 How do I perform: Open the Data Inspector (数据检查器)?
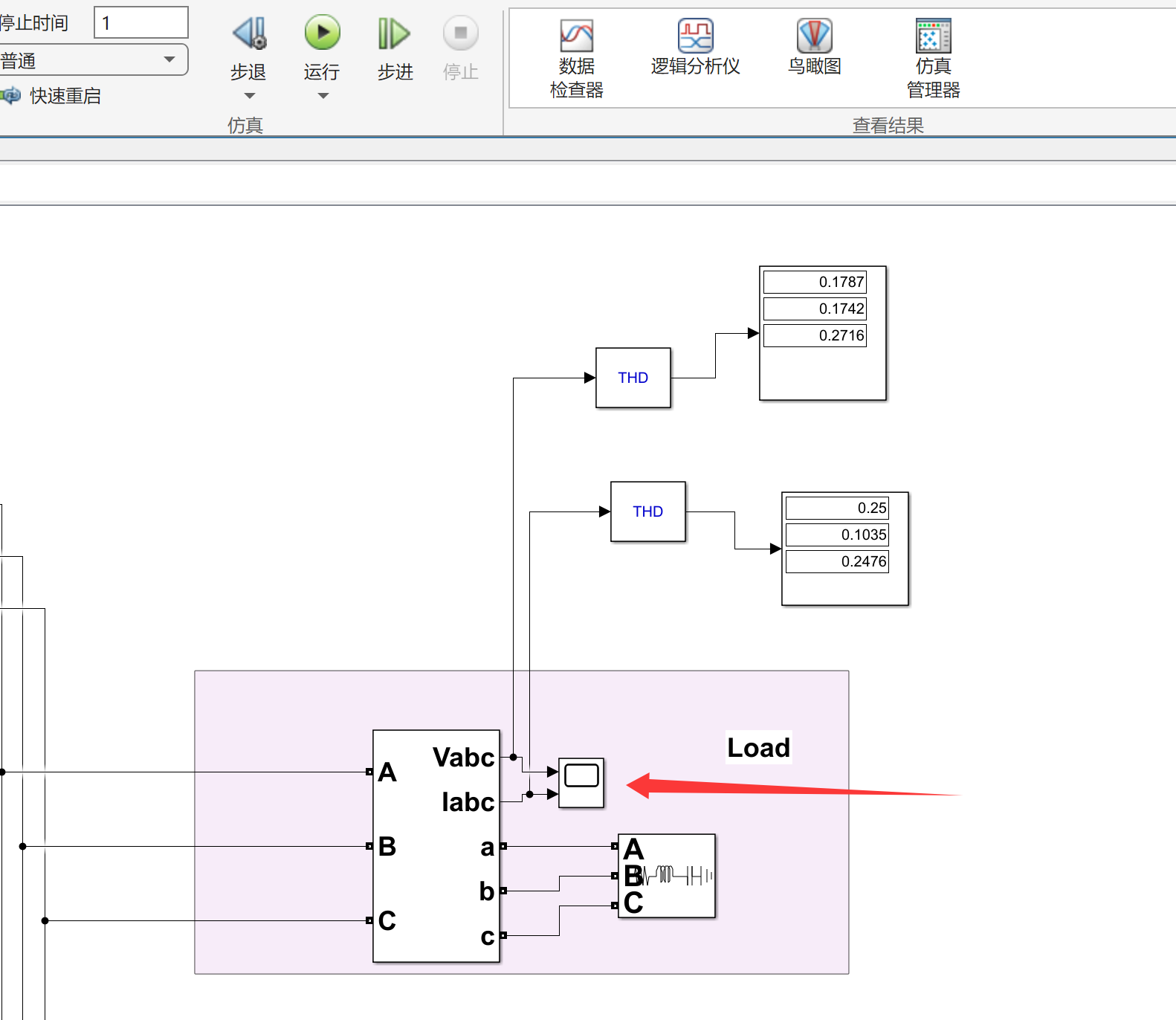pyautogui.click(x=577, y=59)
